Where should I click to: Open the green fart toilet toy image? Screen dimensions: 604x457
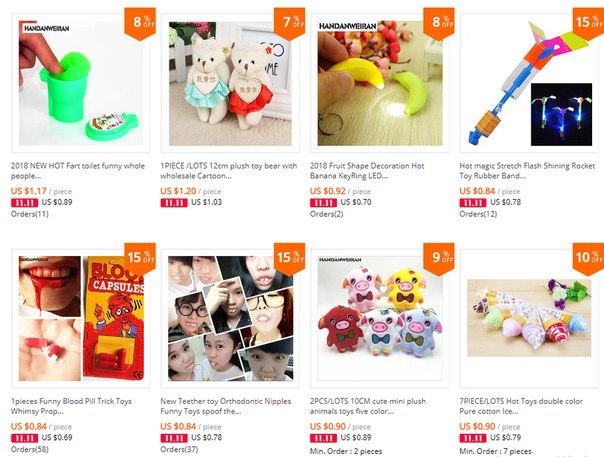click(x=81, y=83)
